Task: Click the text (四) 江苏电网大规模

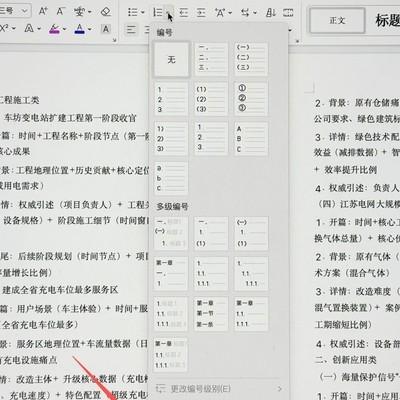Action: point(359,204)
